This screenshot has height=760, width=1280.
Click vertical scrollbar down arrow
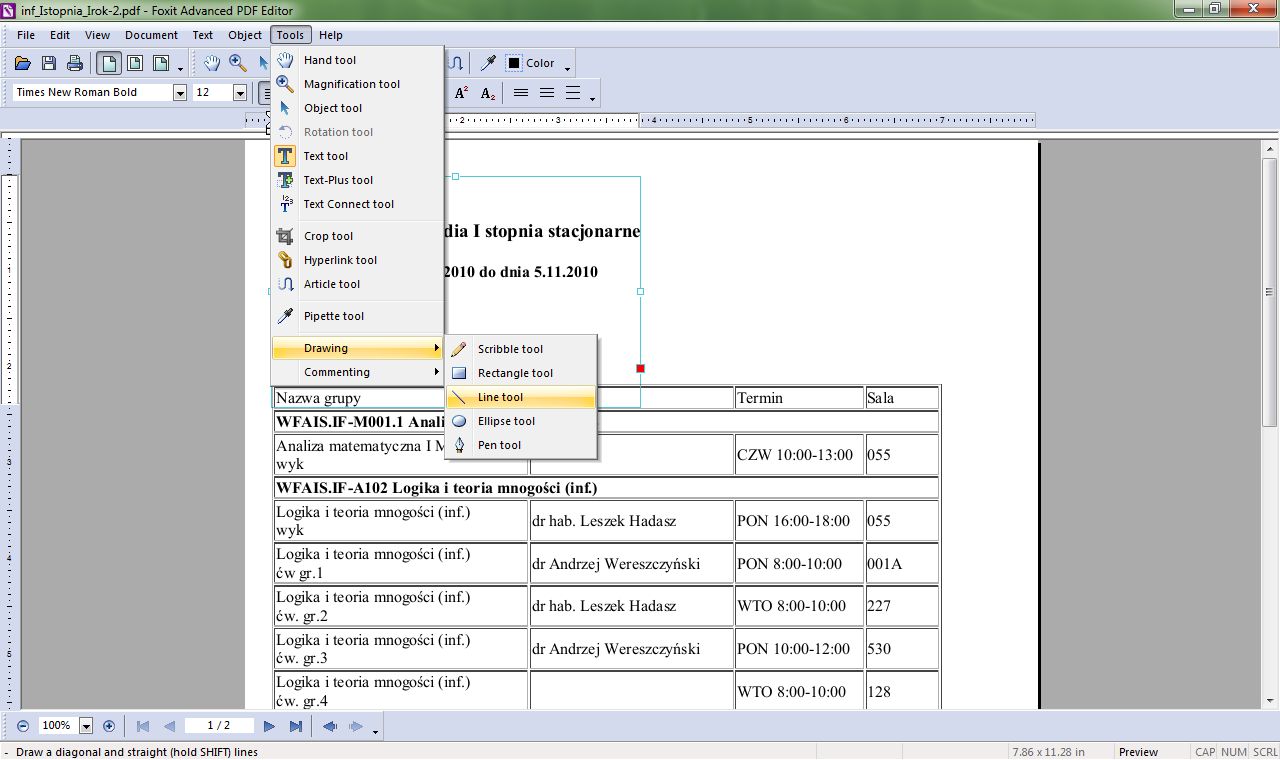tap(1270, 700)
